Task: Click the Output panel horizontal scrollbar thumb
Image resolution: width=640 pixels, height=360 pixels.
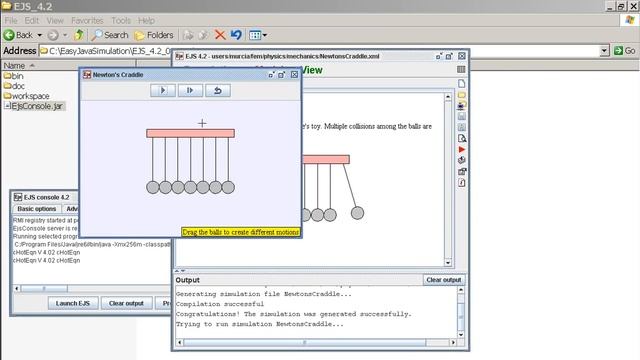Action: pyautogui.click(x=304, y=342)
